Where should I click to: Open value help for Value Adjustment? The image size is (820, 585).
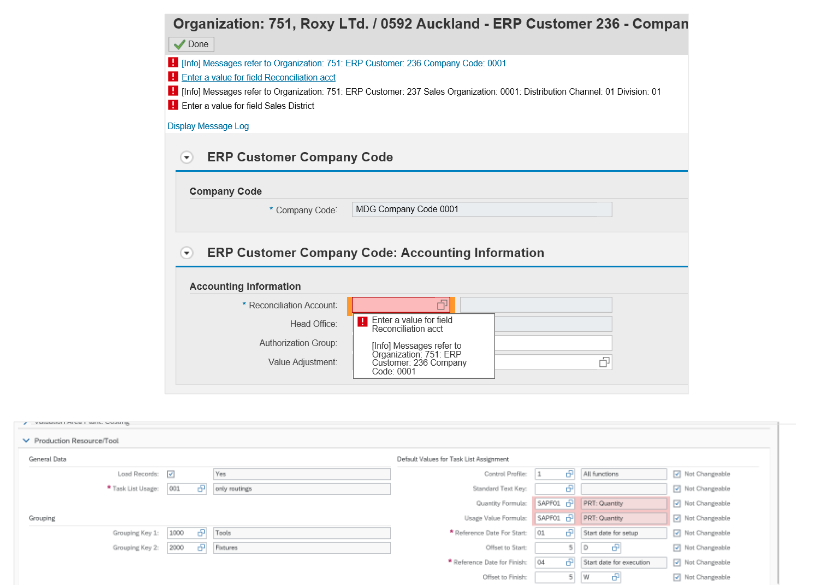pos(604,362)
